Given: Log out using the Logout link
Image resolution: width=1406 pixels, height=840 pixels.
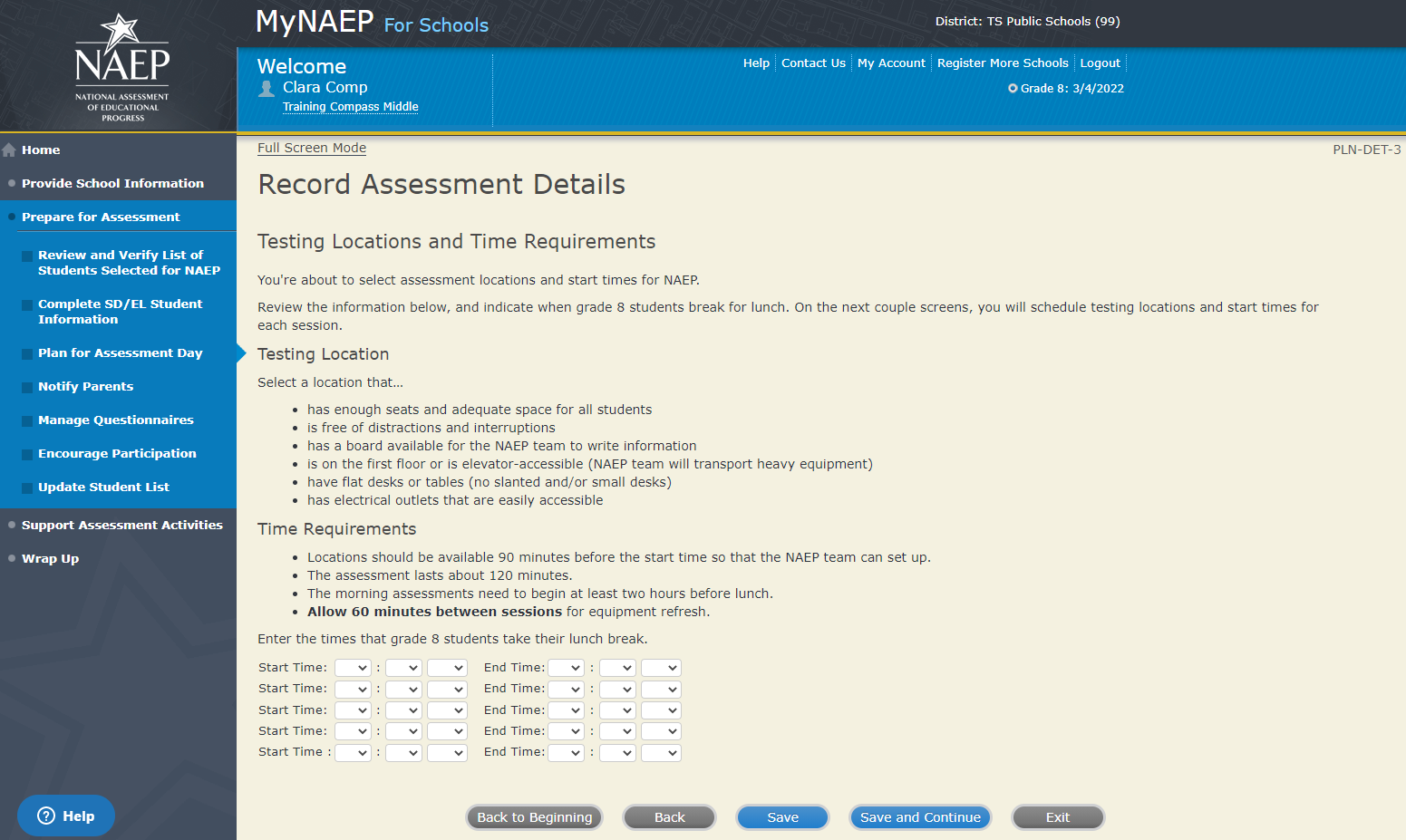Looking at the screenshot, I should tap(1100, 63).
